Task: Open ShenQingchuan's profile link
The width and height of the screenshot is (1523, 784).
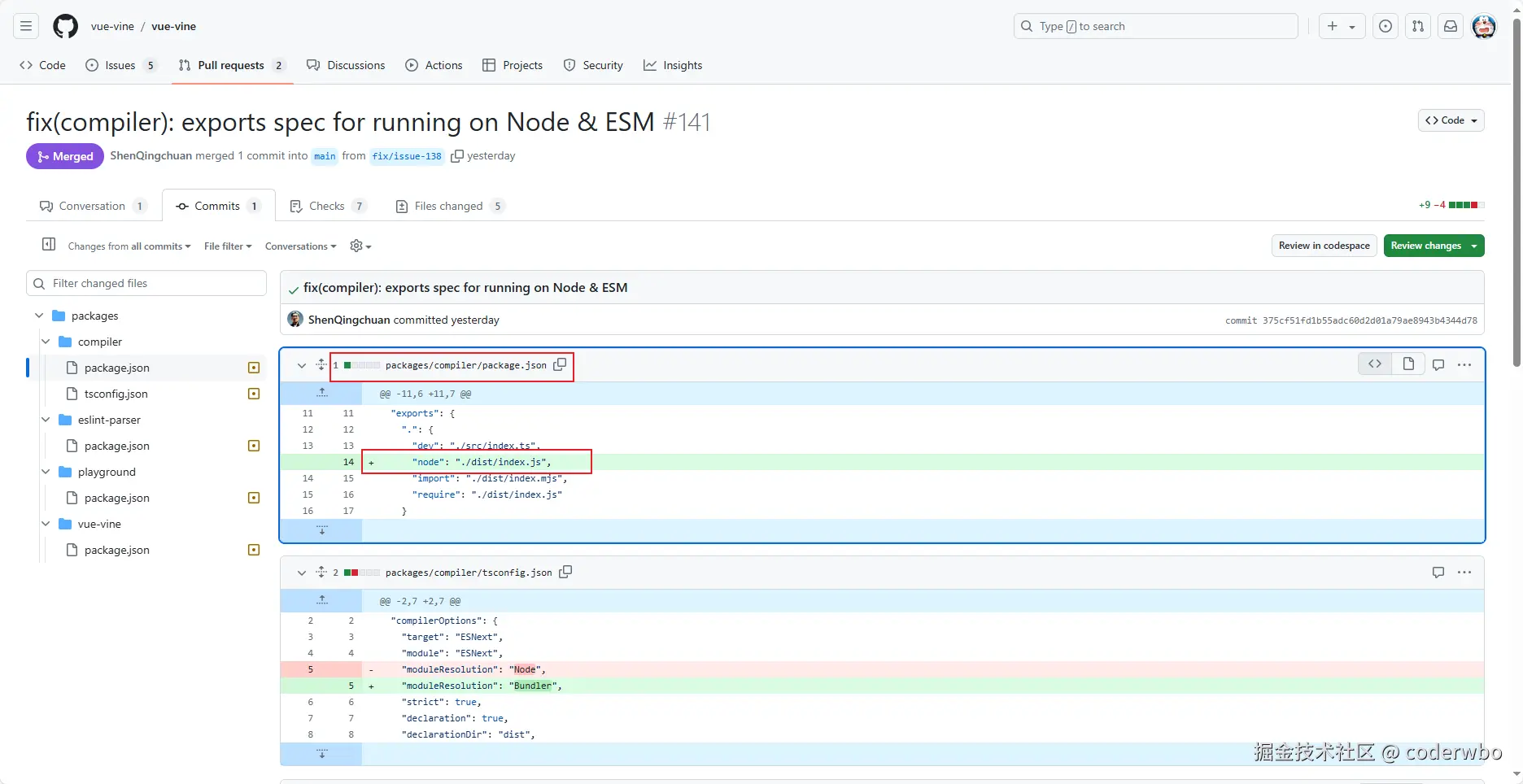Action: 151,156
